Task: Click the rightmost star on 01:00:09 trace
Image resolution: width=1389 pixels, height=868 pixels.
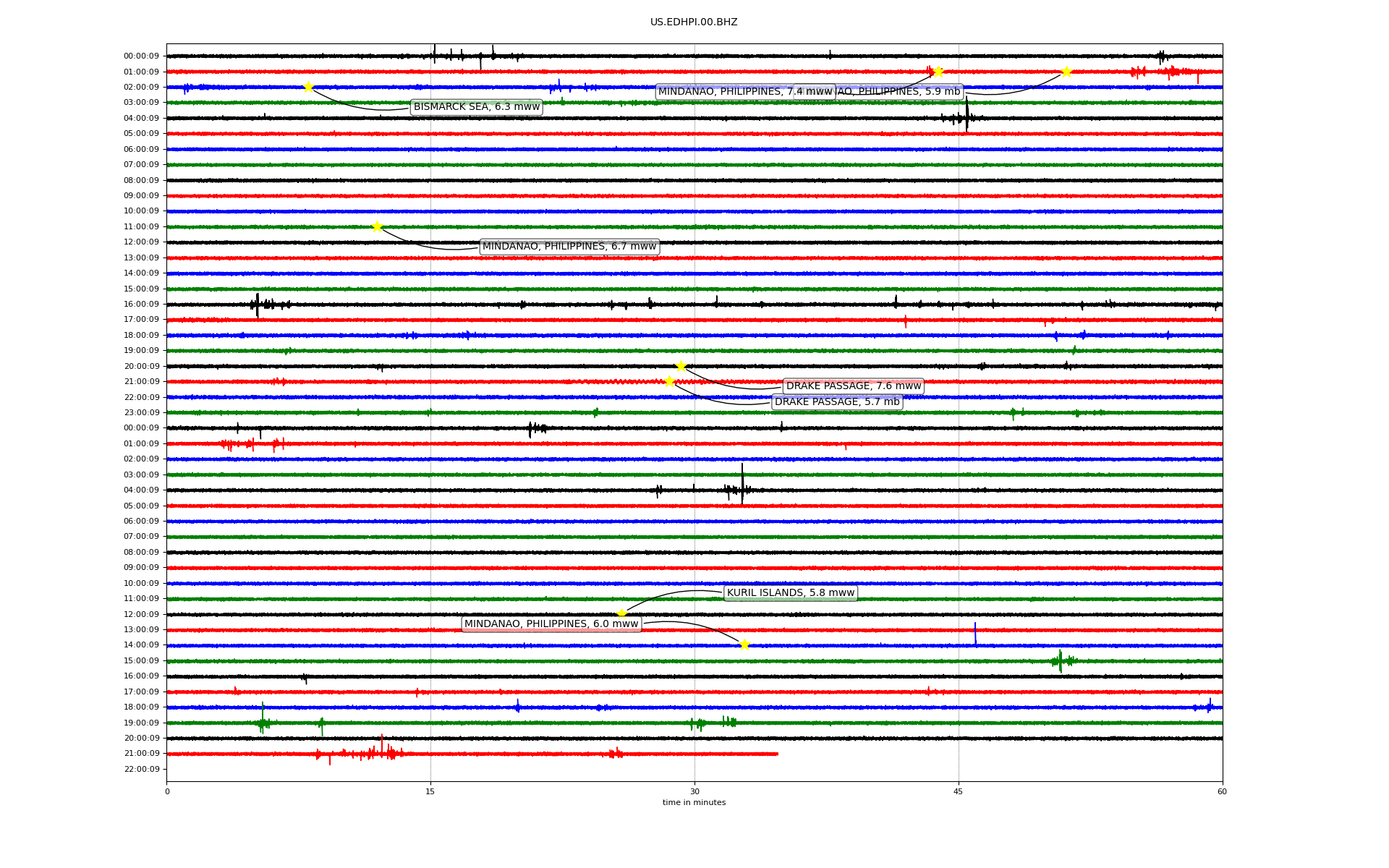Action: (1066, 72)
